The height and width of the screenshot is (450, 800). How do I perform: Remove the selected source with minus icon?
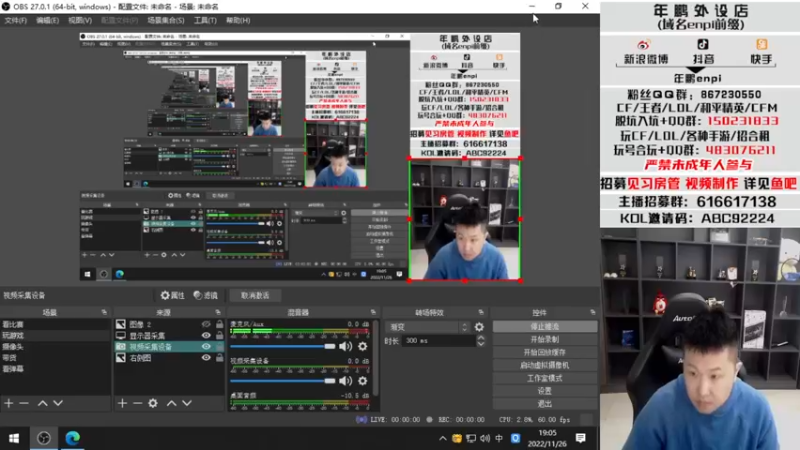[x=137, y=403]
